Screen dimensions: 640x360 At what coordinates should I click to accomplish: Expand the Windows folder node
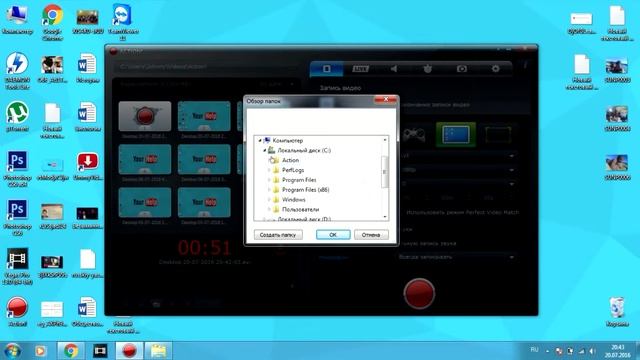(x=269, y=200)
